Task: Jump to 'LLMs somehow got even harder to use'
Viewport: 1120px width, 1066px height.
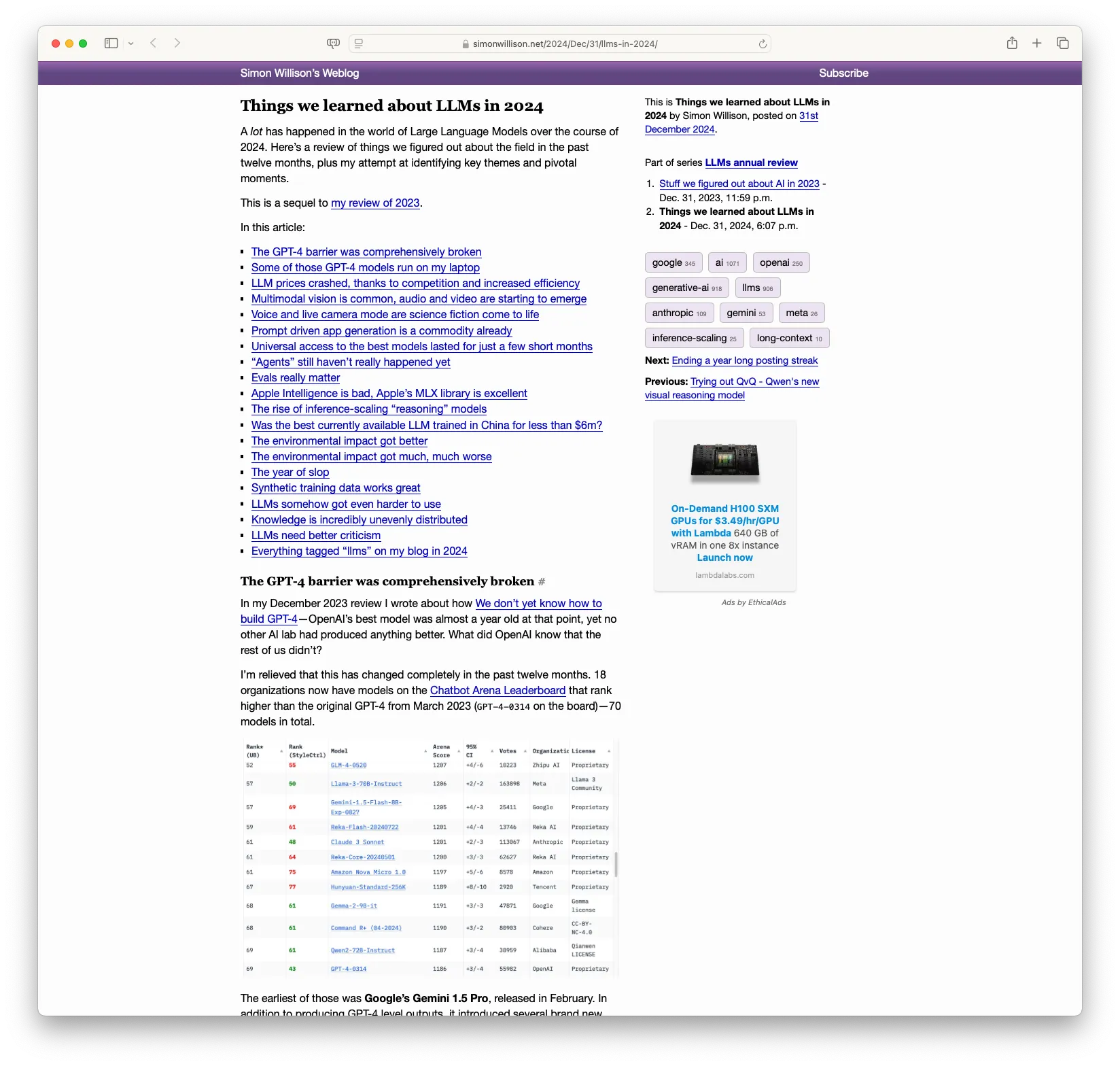Action: [x=346, y=504]
